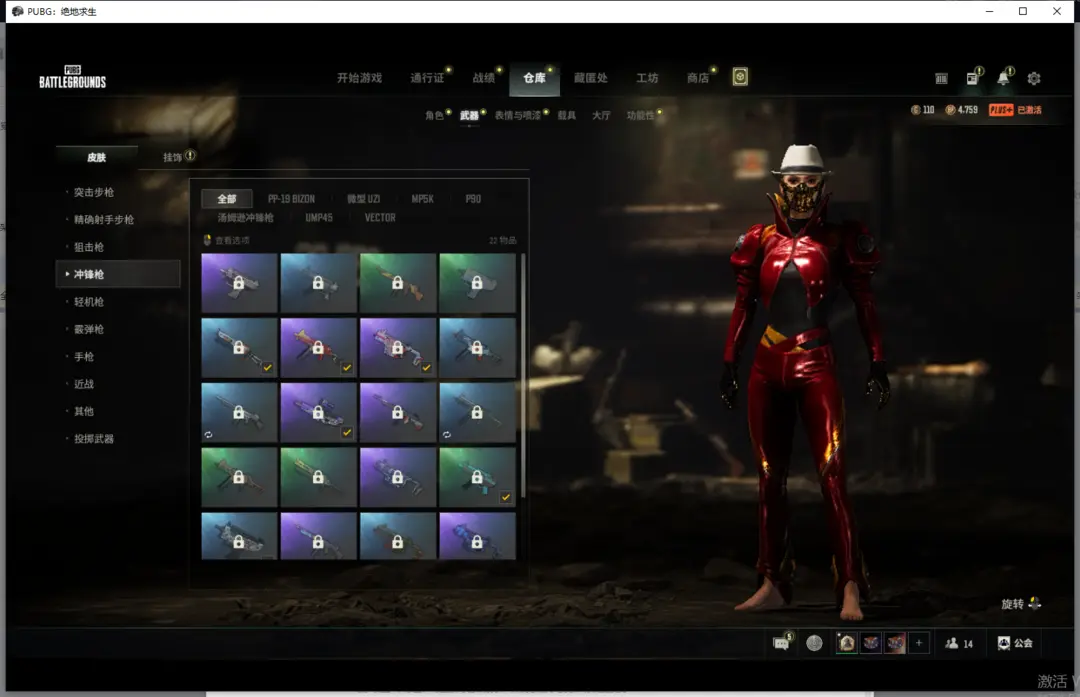Click the BP coin balance 4,759

pyautogui.click(x=962, y=110)
